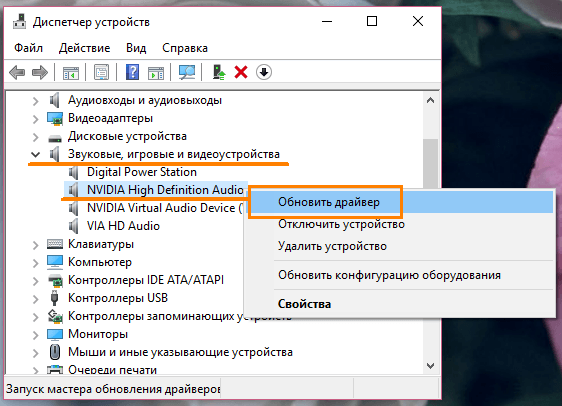Click the speaker icon beside Digital Power Station
The image size is (562, 406).
click(x=73, y=172)
